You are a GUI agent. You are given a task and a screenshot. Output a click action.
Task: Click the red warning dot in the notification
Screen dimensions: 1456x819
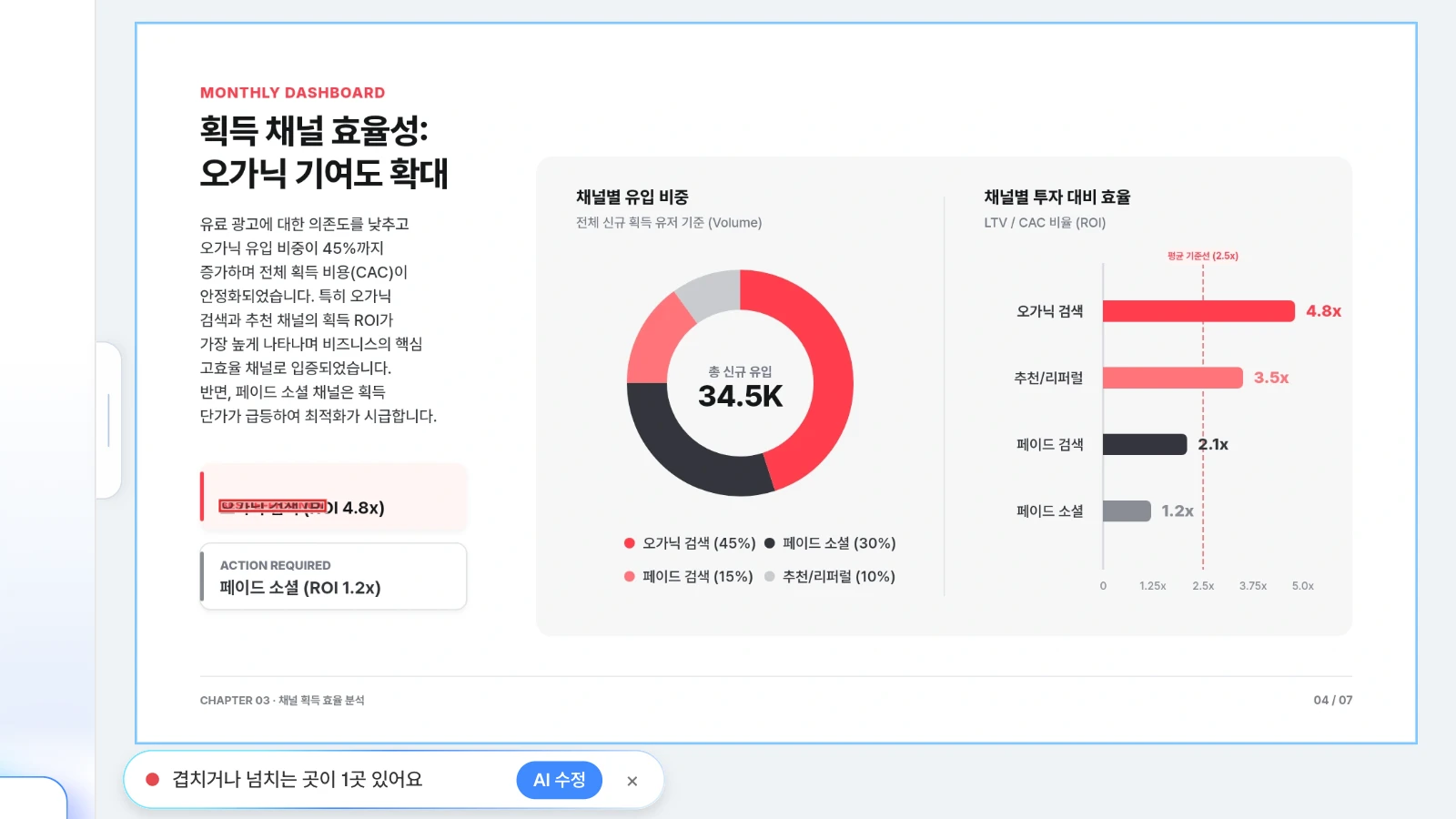point(153,780)
